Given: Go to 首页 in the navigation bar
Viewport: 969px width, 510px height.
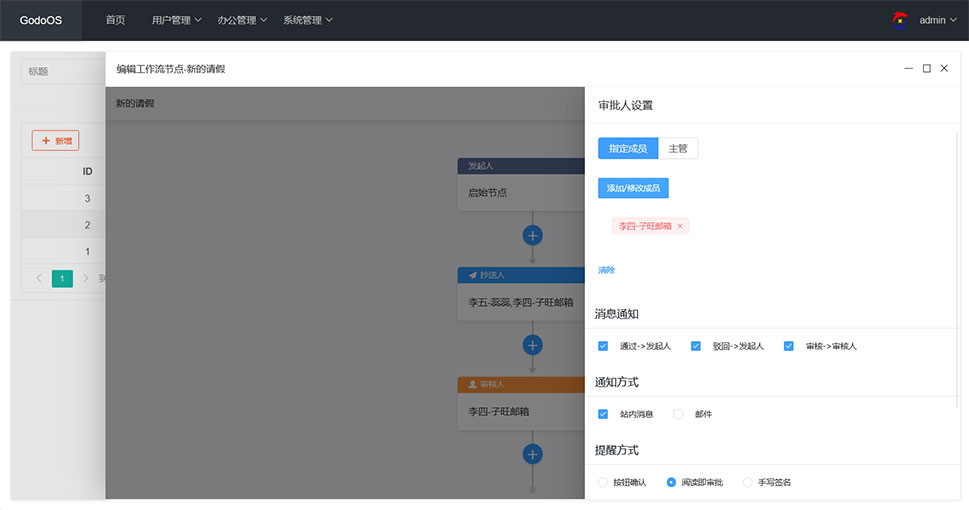Looking at the screenshot, I should click(116, 20).
